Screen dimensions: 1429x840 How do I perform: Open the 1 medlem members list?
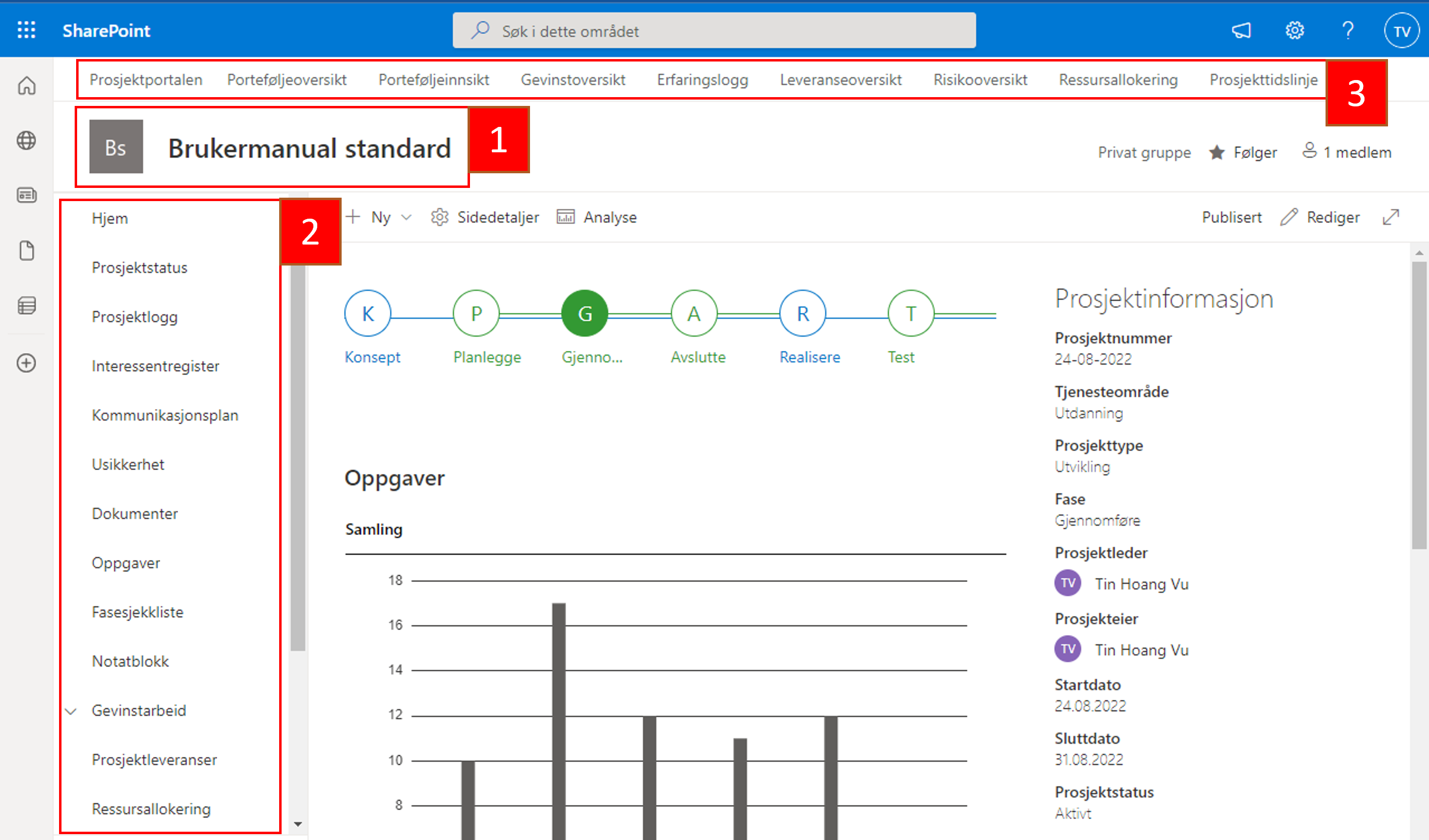1347,151
